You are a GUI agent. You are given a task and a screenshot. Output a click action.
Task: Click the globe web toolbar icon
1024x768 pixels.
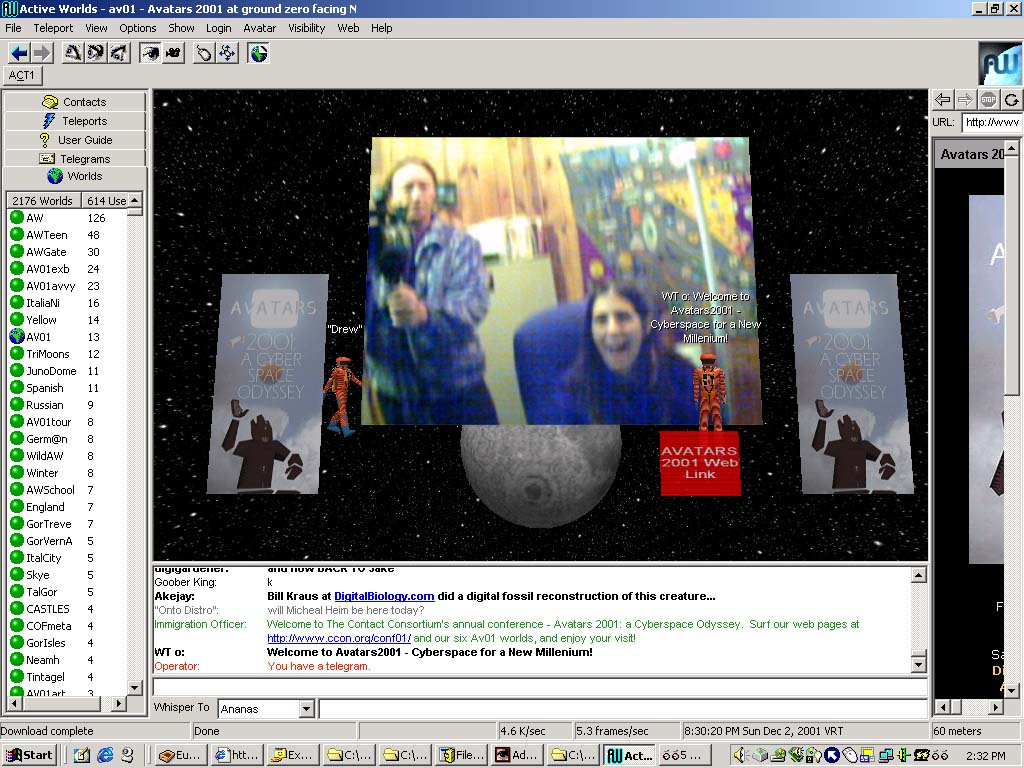(x=259, y=53)
